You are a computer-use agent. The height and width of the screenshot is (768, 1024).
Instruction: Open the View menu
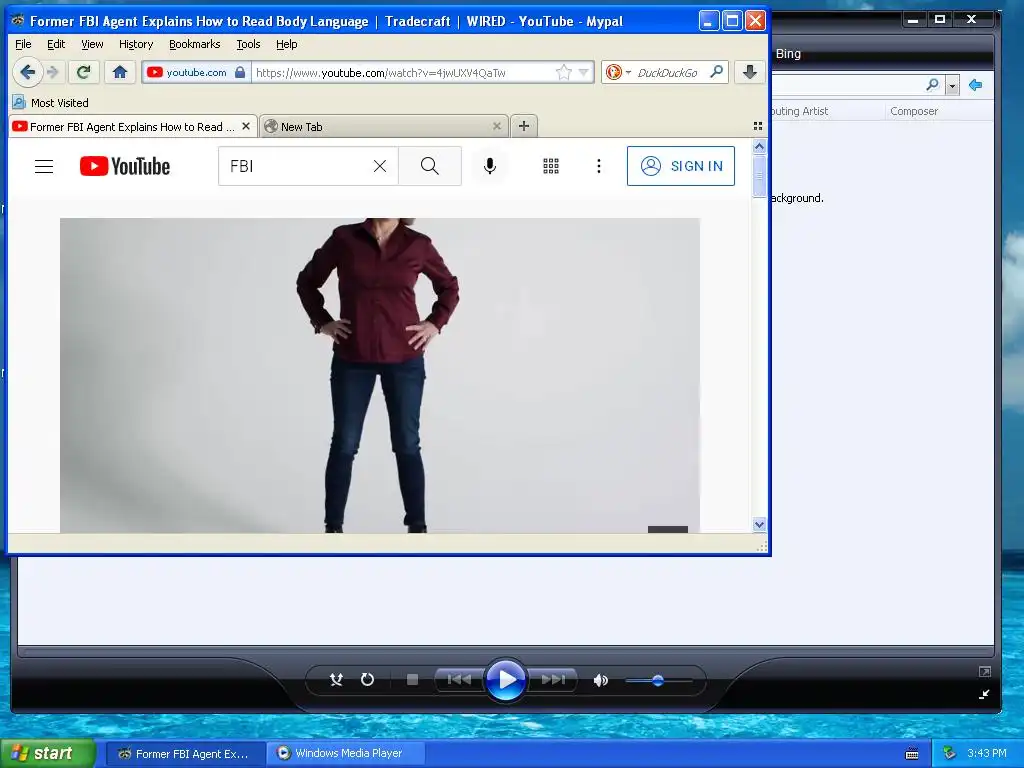pyautogui.click(x=92, y=44)
